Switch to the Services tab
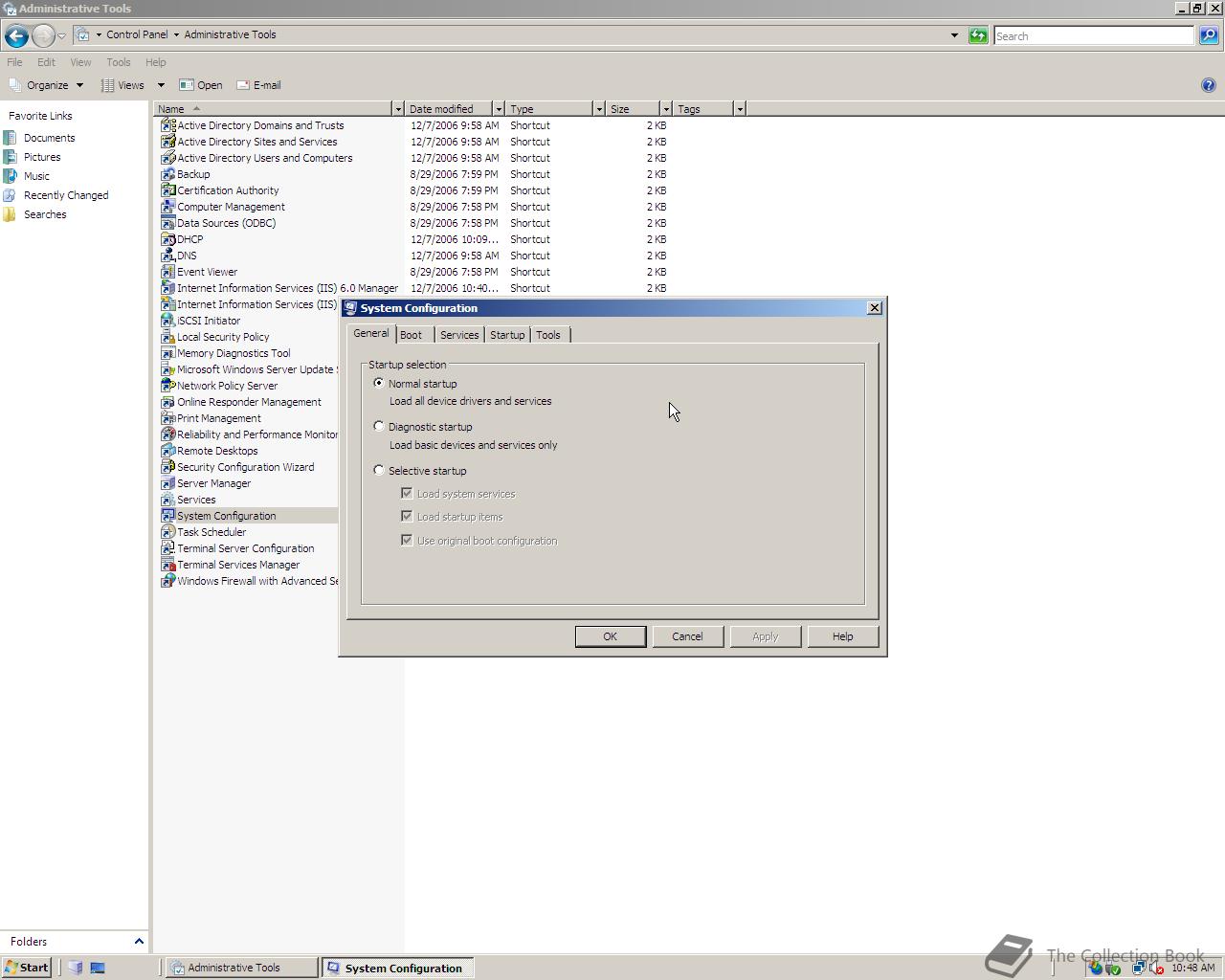 [459, 335]
